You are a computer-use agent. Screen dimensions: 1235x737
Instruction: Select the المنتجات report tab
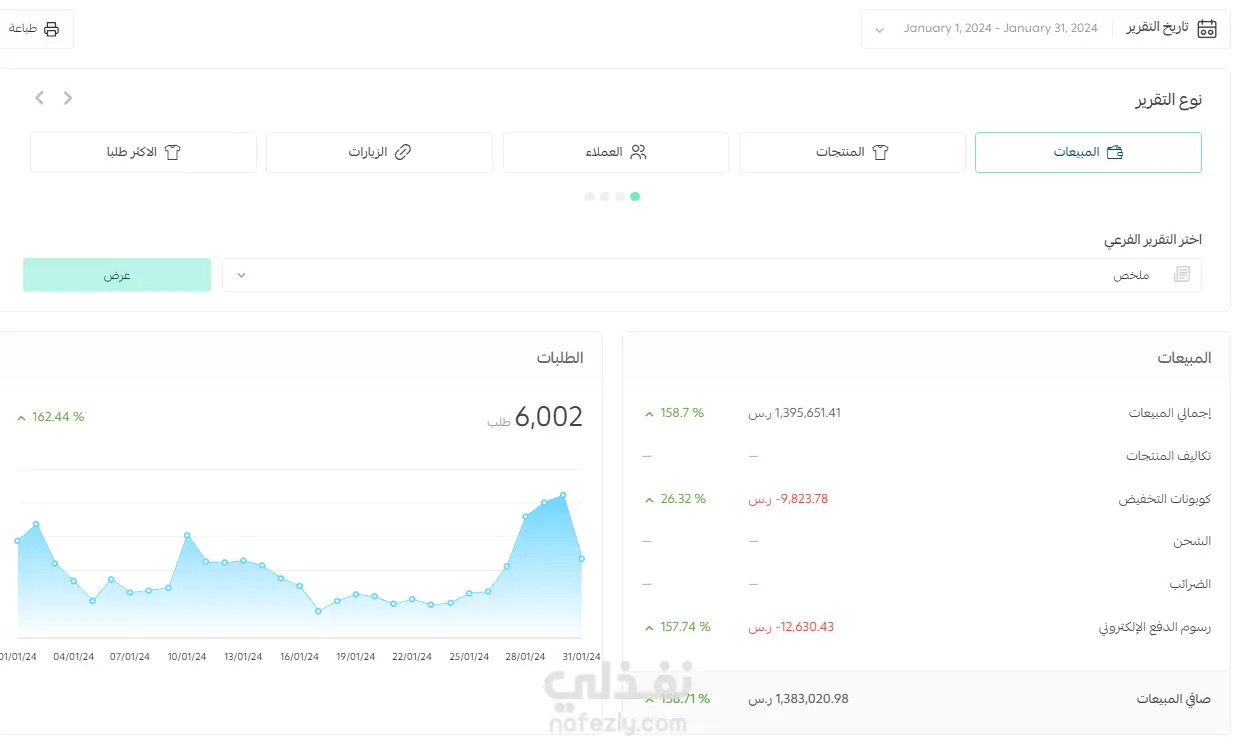[852, 152]
